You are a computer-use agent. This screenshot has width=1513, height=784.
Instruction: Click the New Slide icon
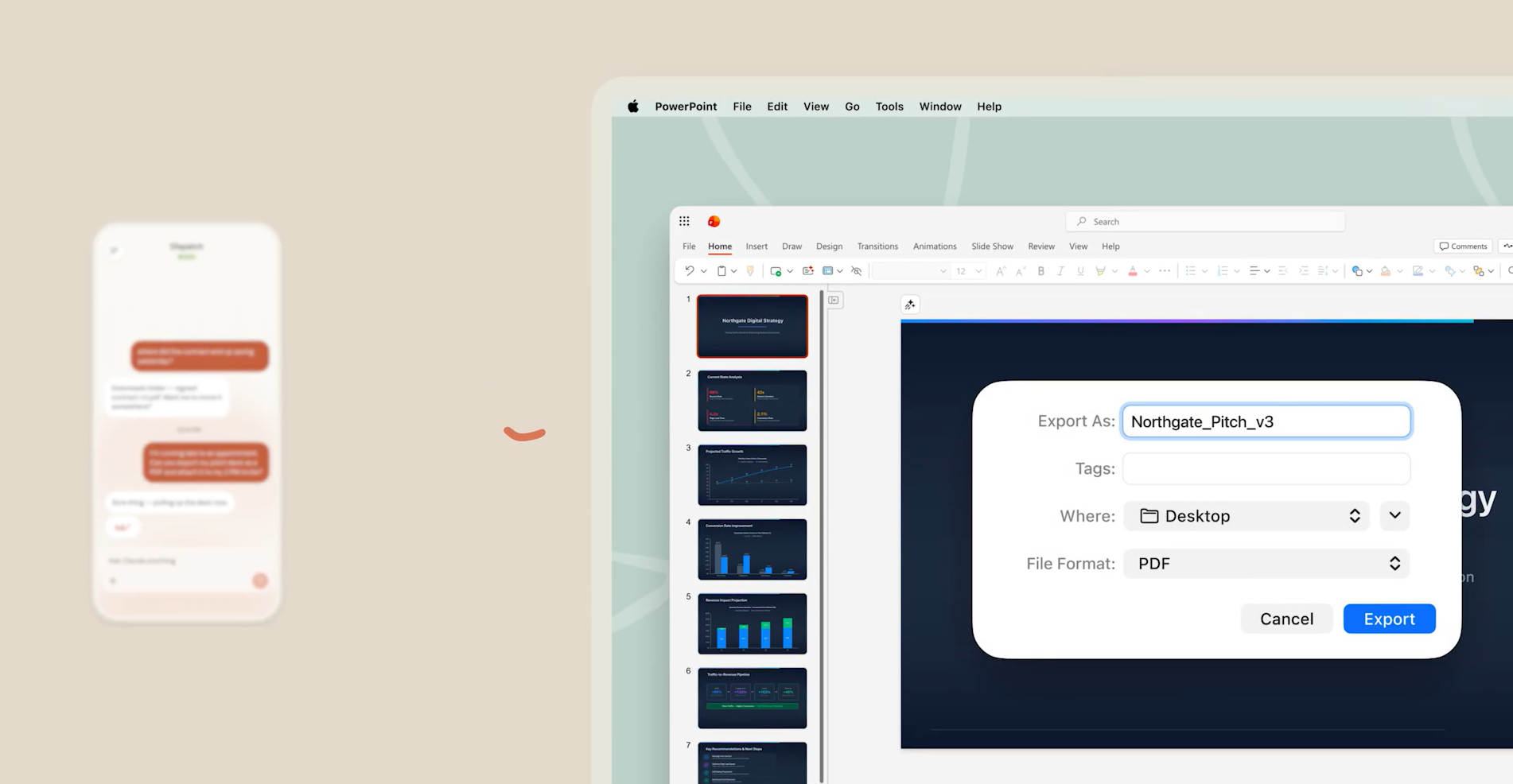776,270
